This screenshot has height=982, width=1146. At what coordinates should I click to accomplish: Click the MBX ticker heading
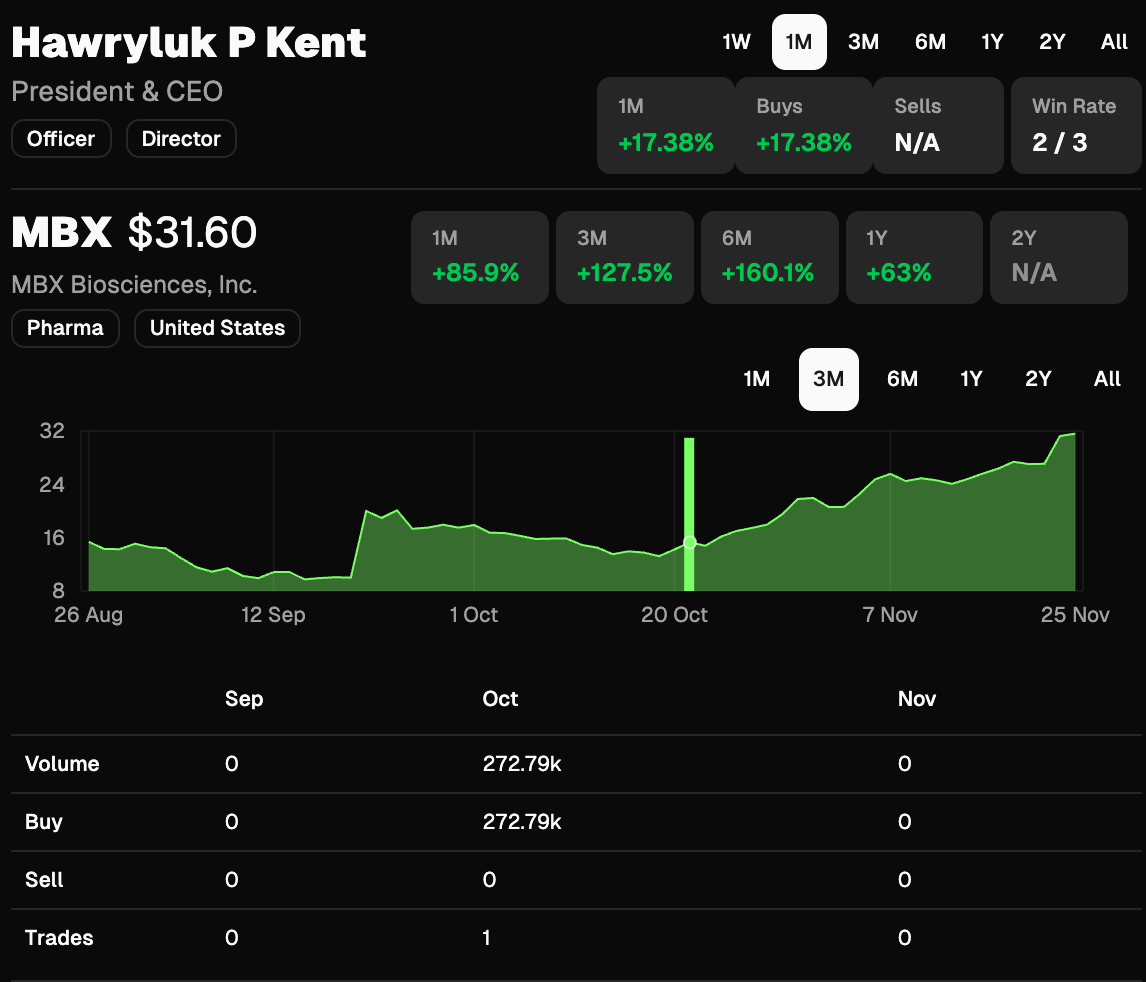point(61,232)
